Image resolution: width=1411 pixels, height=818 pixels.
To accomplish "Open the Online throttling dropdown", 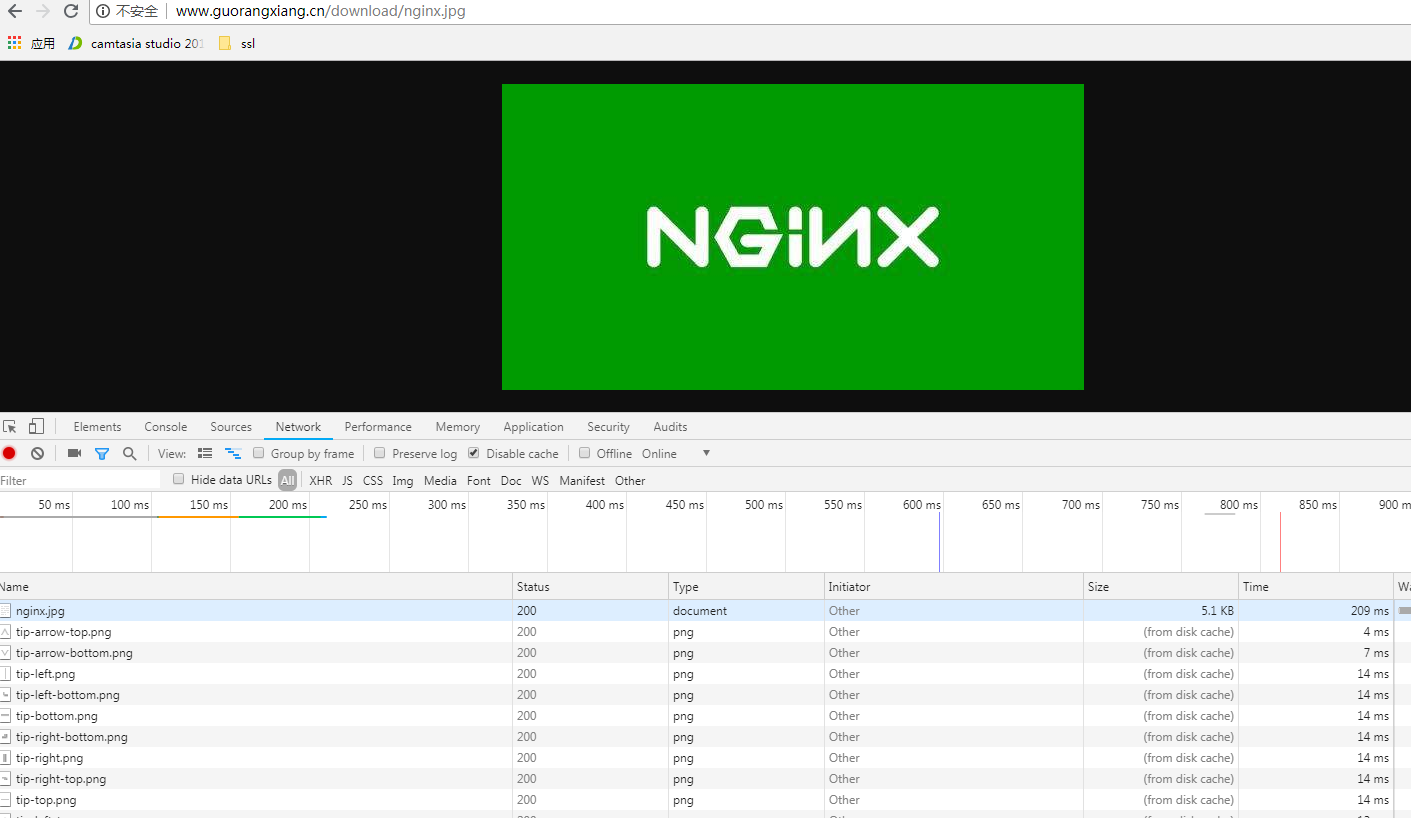I will pyautogui.click(x=676, y=453).
